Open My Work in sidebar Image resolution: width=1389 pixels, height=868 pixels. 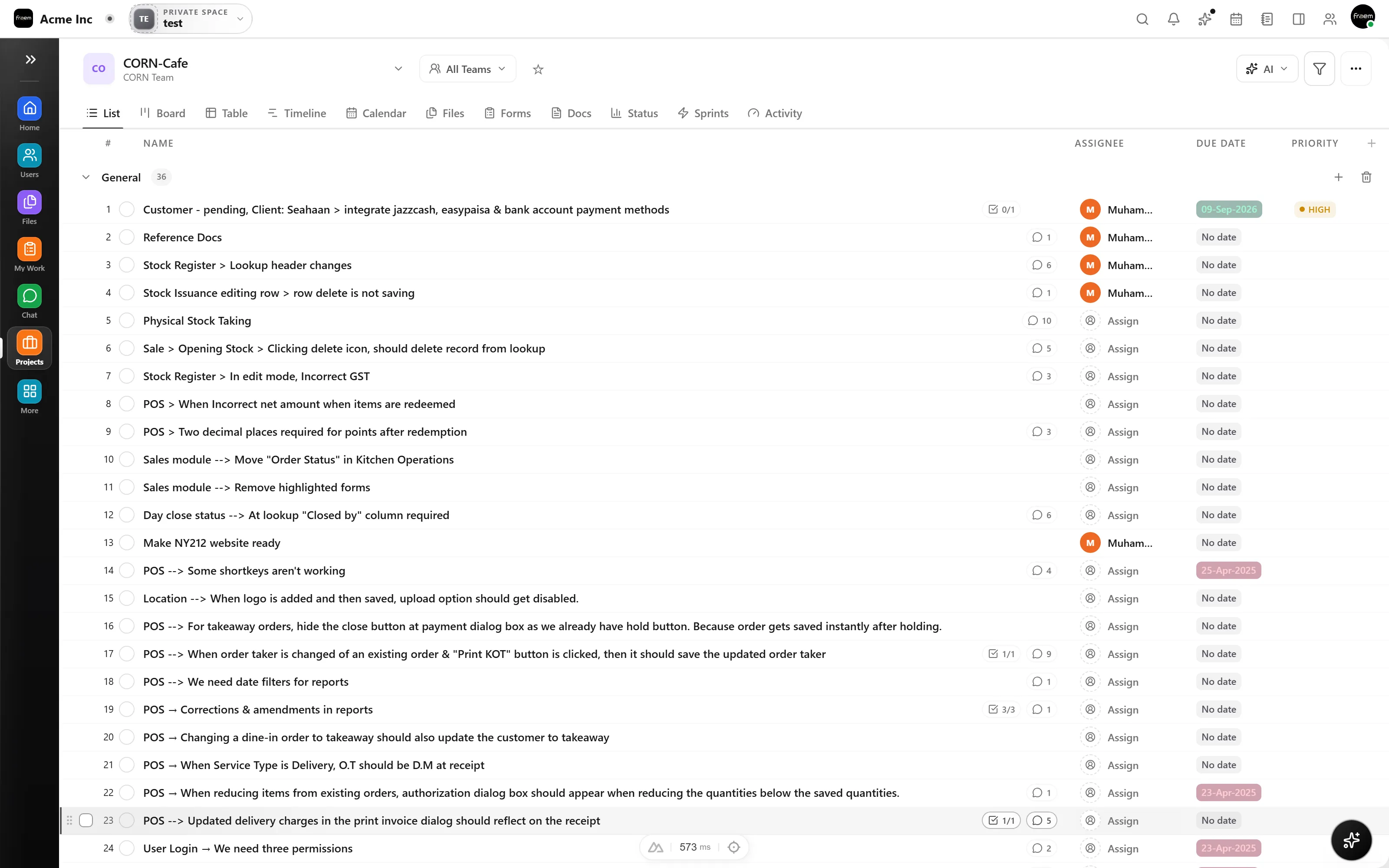[29, 255]
